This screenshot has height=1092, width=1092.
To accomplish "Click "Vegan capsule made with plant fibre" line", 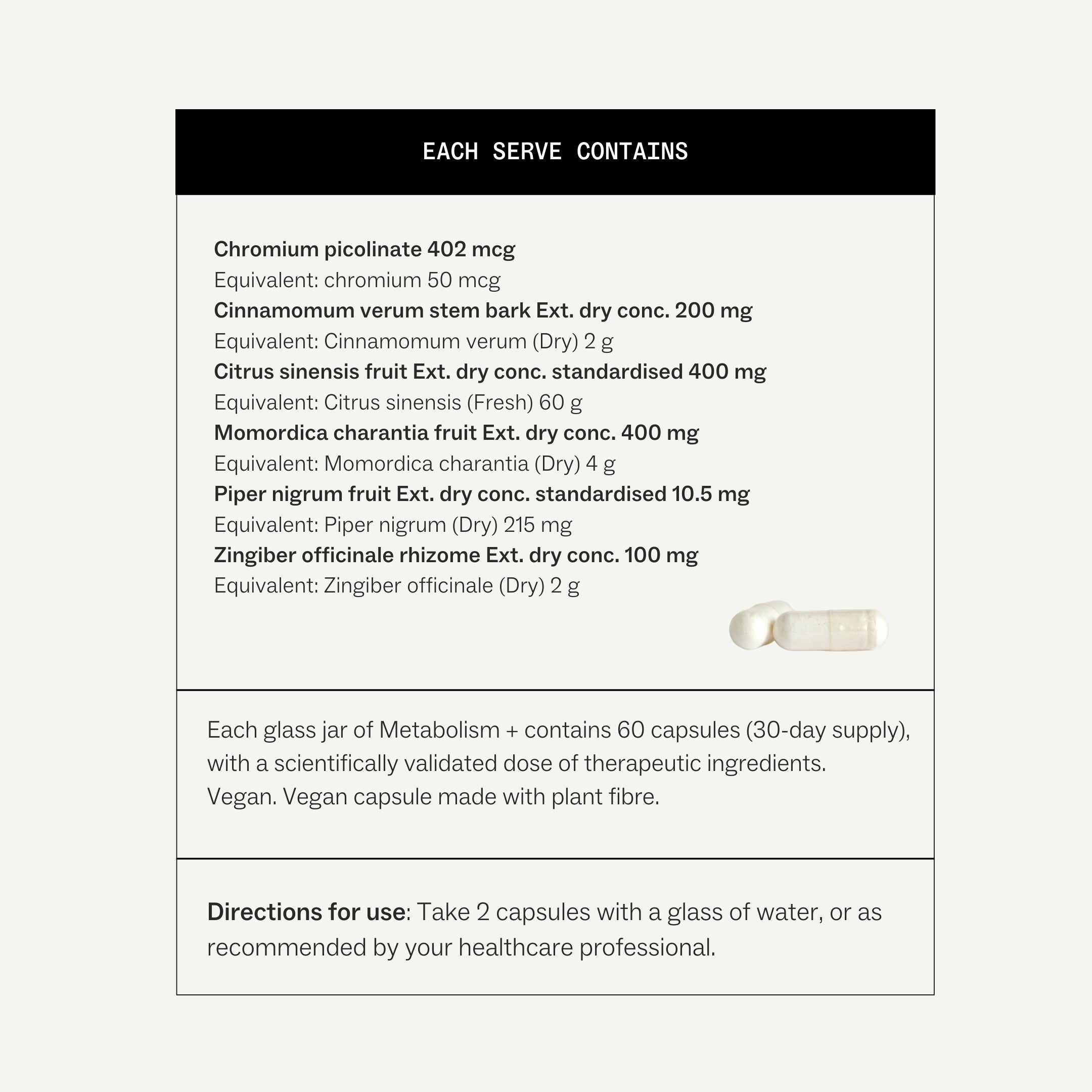I will (433, 797).
